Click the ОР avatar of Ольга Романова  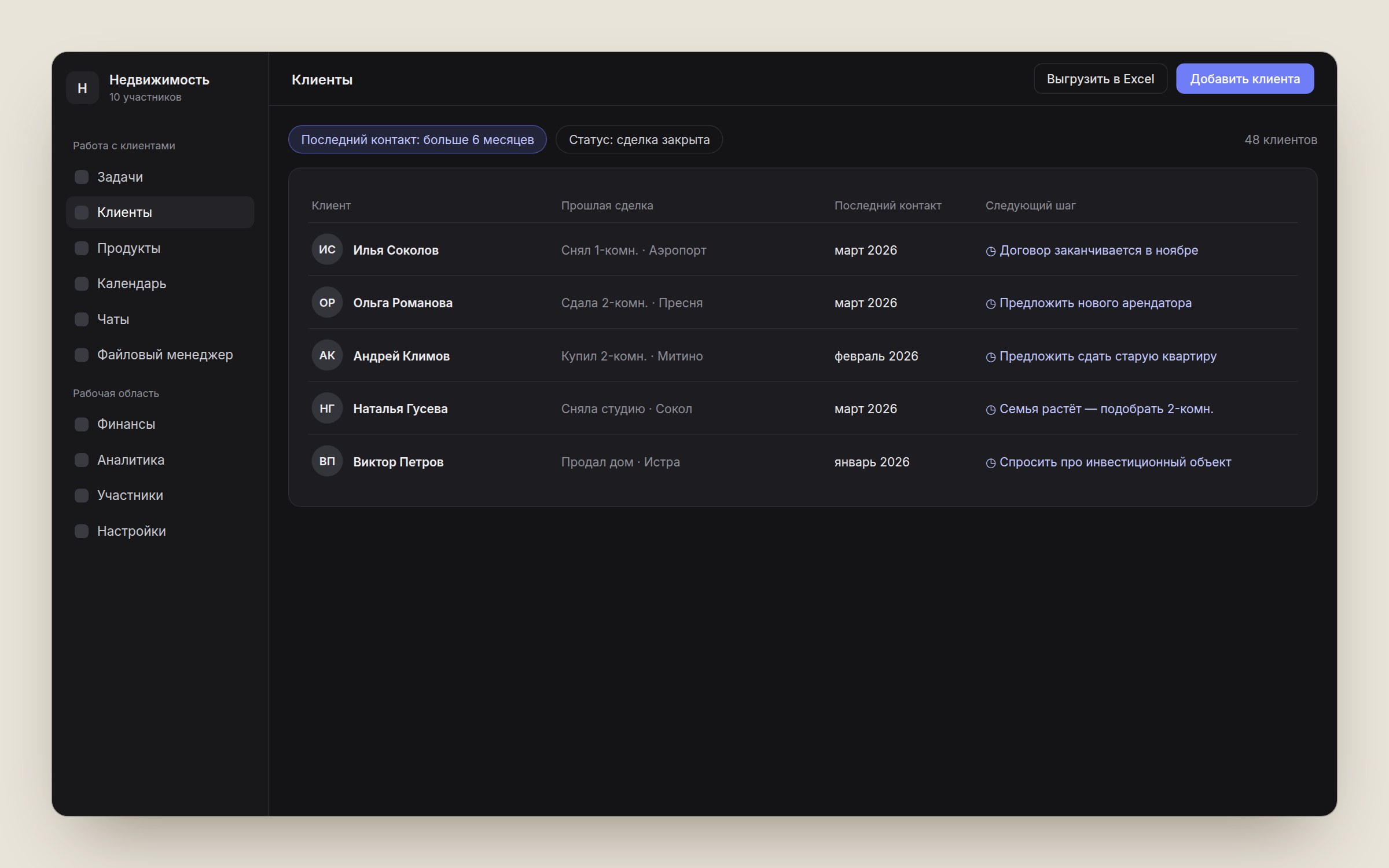327,302
